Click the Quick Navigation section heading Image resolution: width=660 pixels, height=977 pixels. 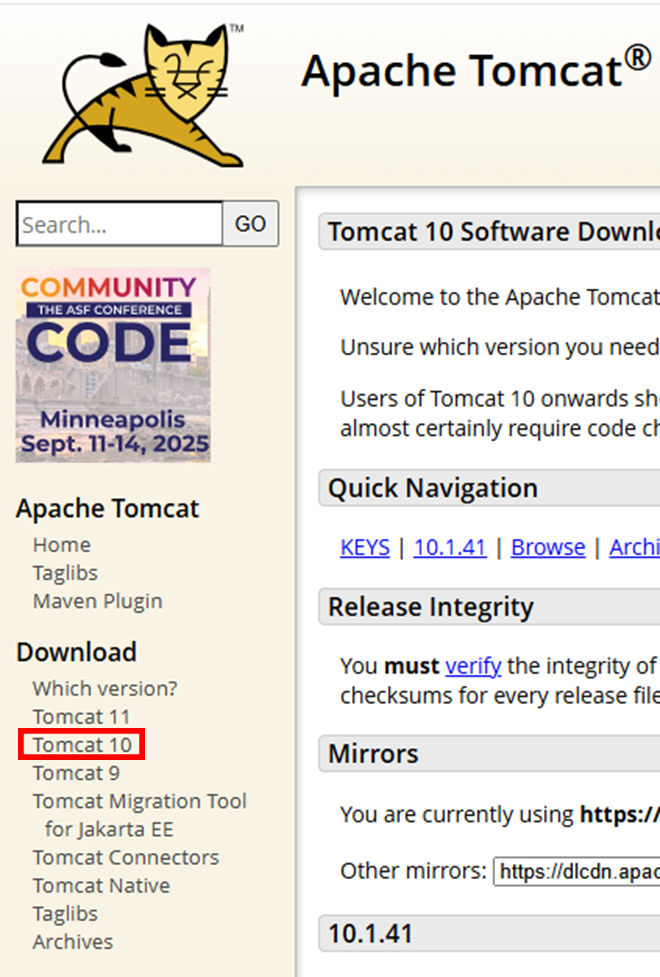point(433,488)
